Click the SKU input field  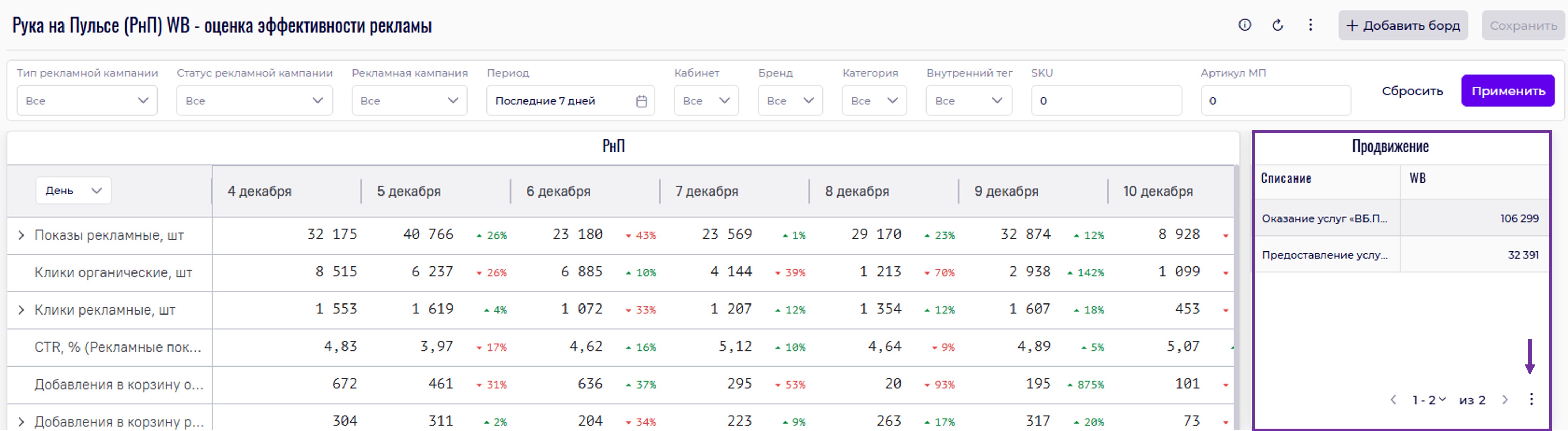tap(1106, 100)
